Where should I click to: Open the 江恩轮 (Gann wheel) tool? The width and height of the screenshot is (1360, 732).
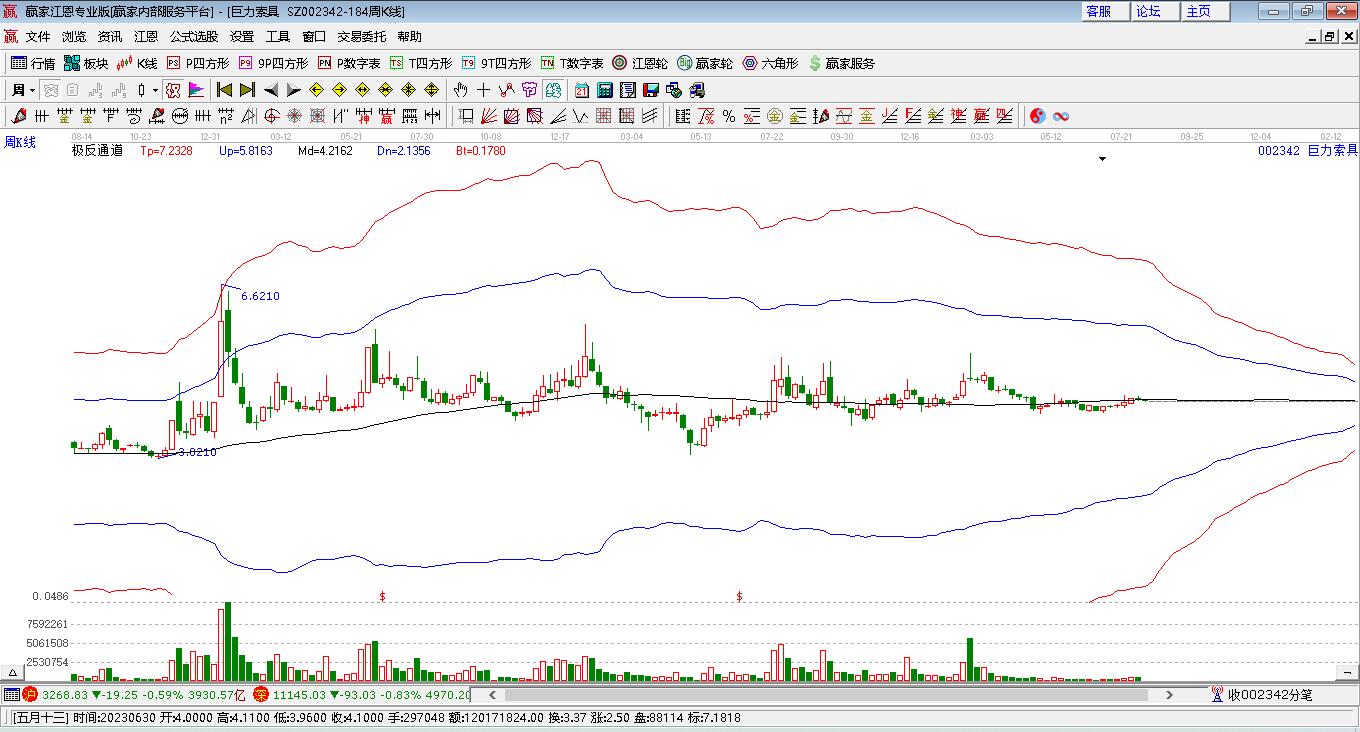click(x=640, y=63)
